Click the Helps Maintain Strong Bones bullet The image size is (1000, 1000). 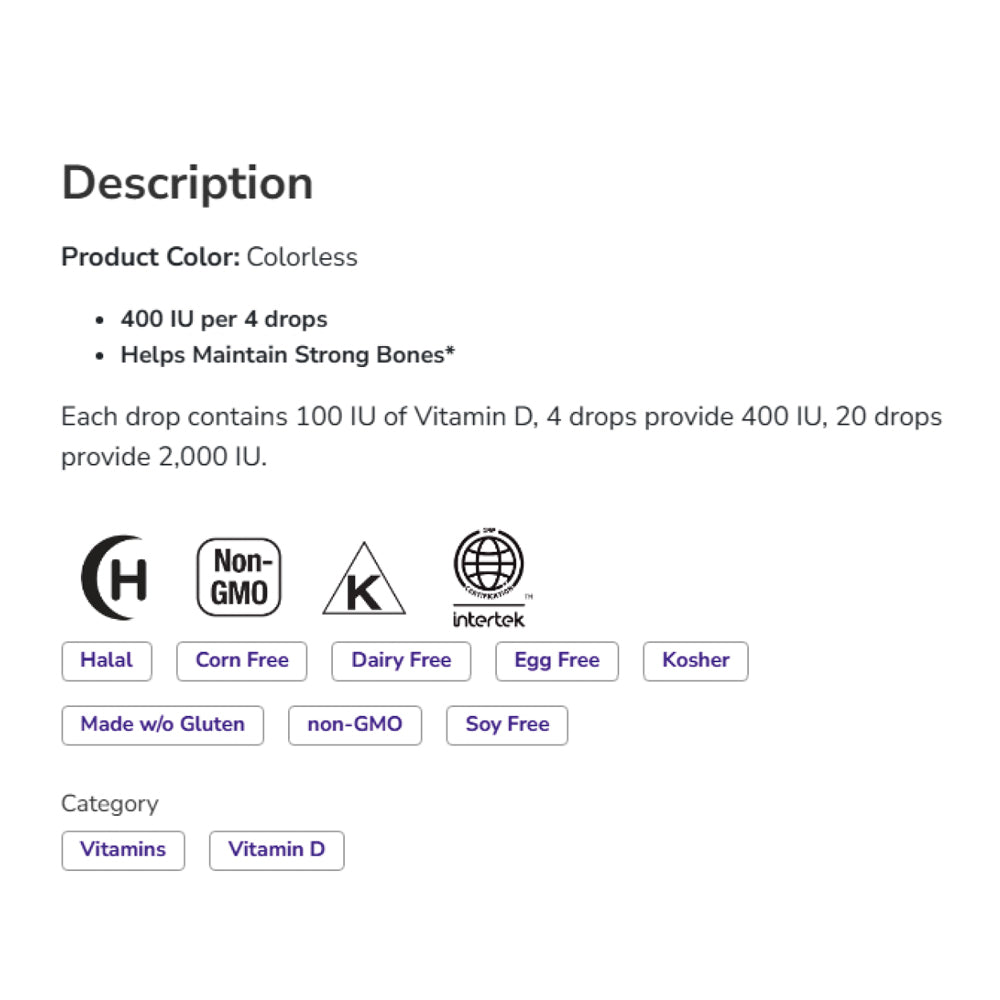pyautogui.click(x=288, y=355)
